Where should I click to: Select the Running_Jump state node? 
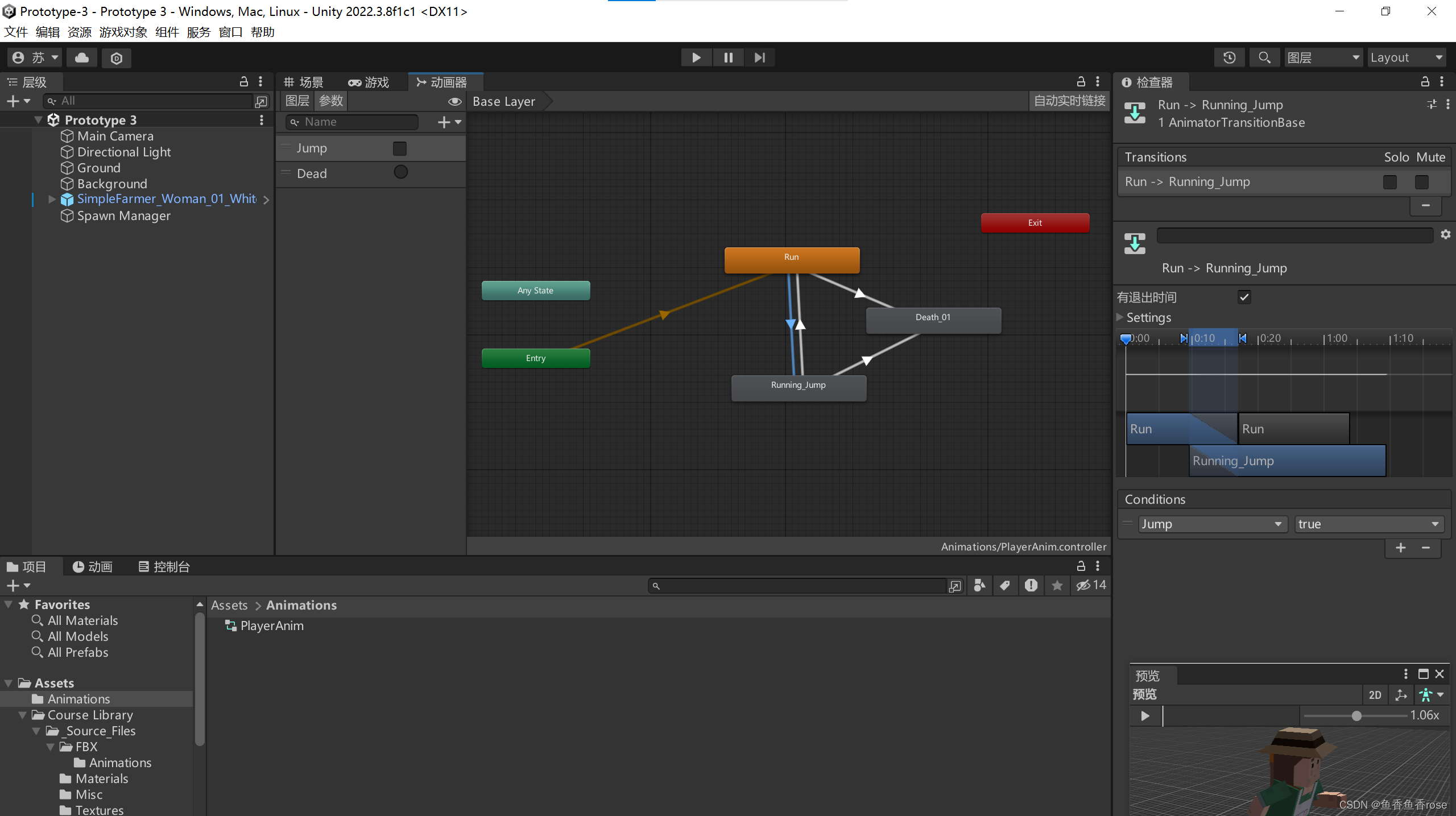(798, 388)
